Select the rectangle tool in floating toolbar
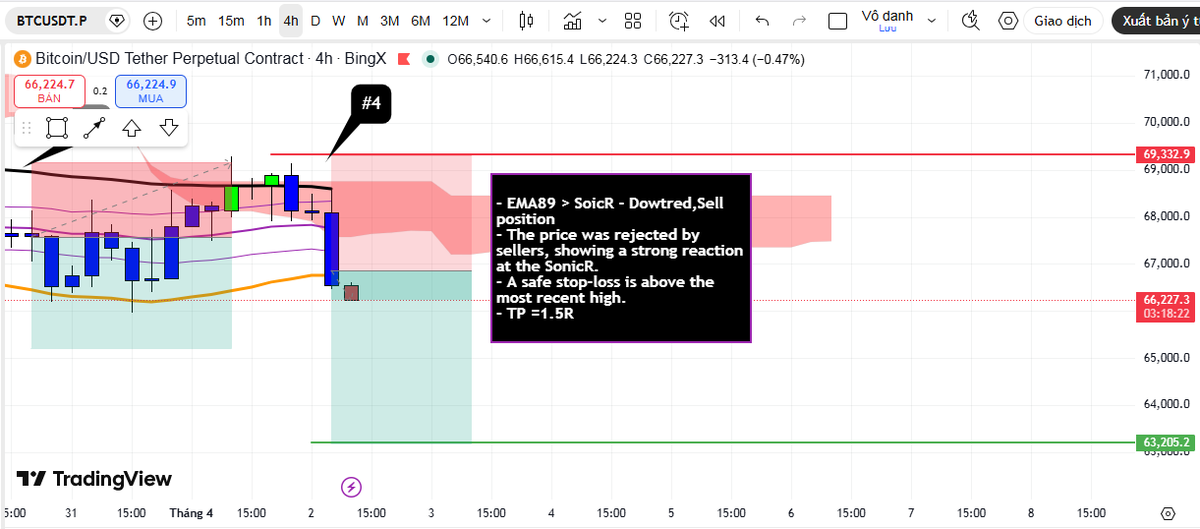The height and width of the screenshot is (529, 1200). tap(57, 127)
